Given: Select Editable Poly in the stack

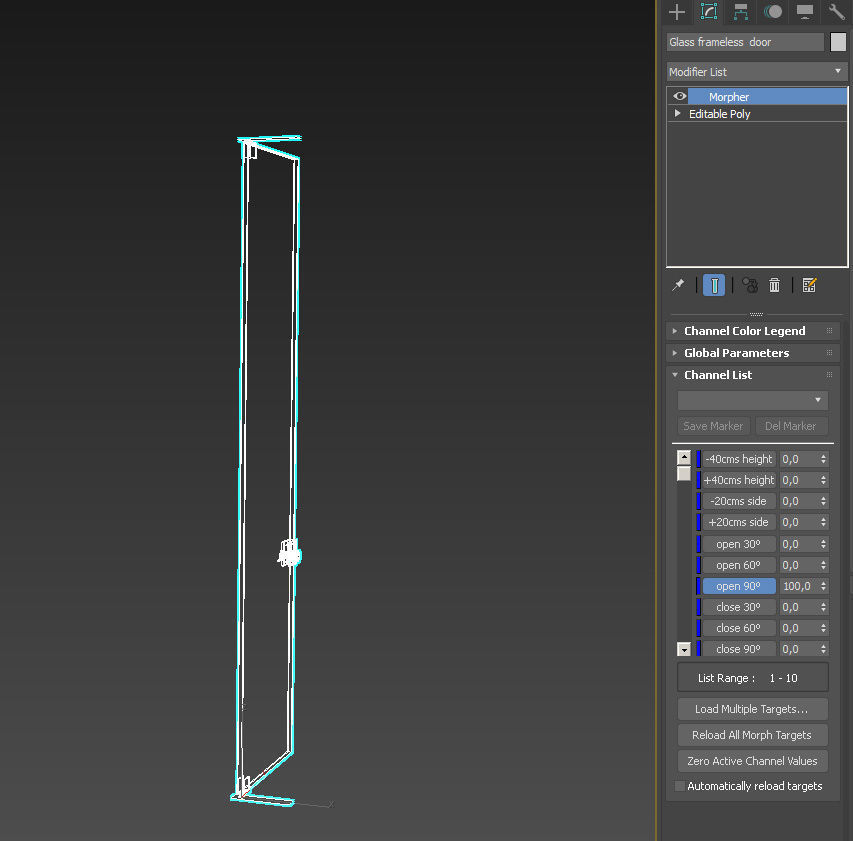Looking at the screenshot, I should click(x=719, y=114).
